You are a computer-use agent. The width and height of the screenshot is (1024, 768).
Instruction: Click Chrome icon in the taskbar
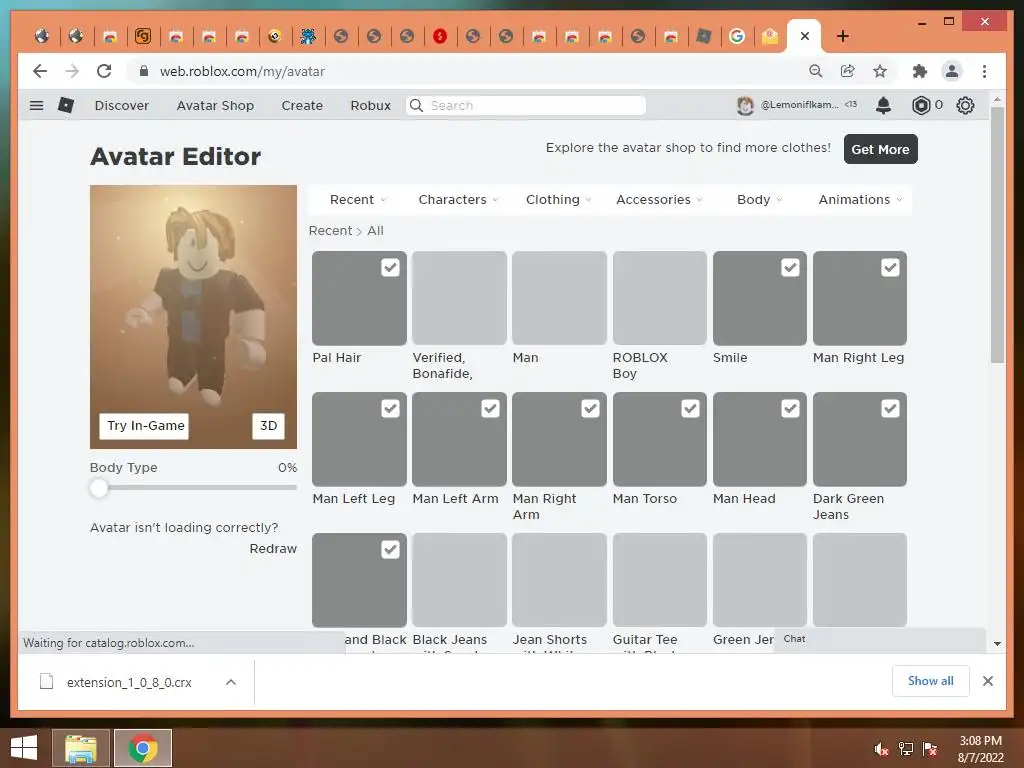tap(143, 748)
